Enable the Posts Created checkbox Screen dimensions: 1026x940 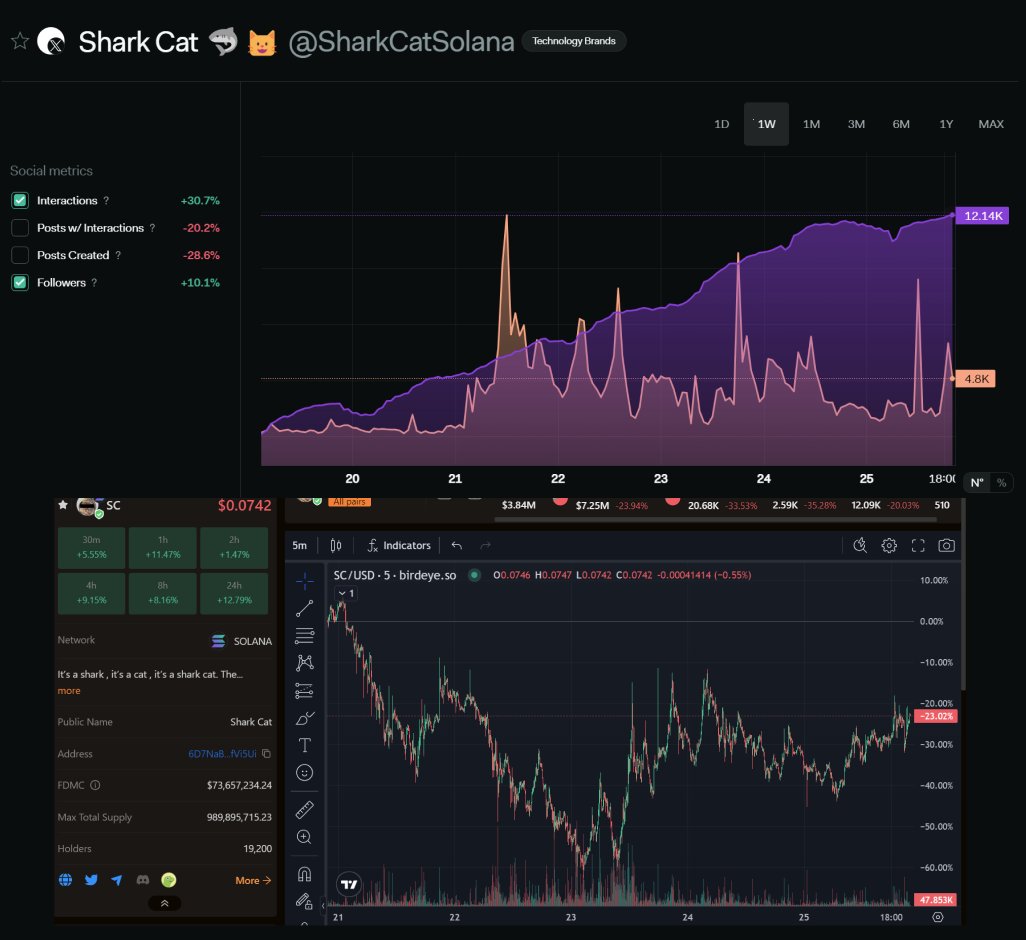[20, 255]
